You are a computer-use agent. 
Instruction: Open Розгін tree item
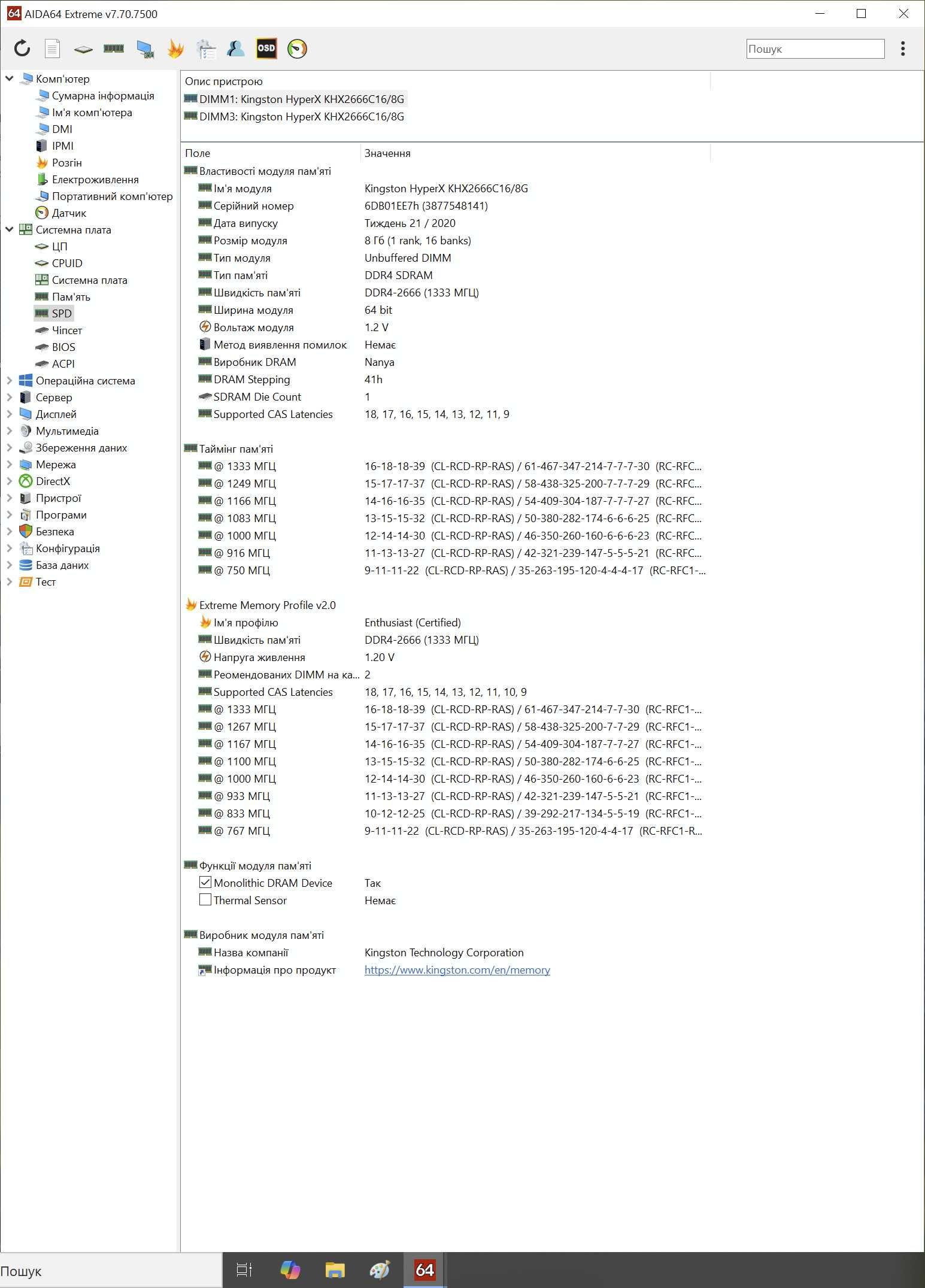coord(67,163)
